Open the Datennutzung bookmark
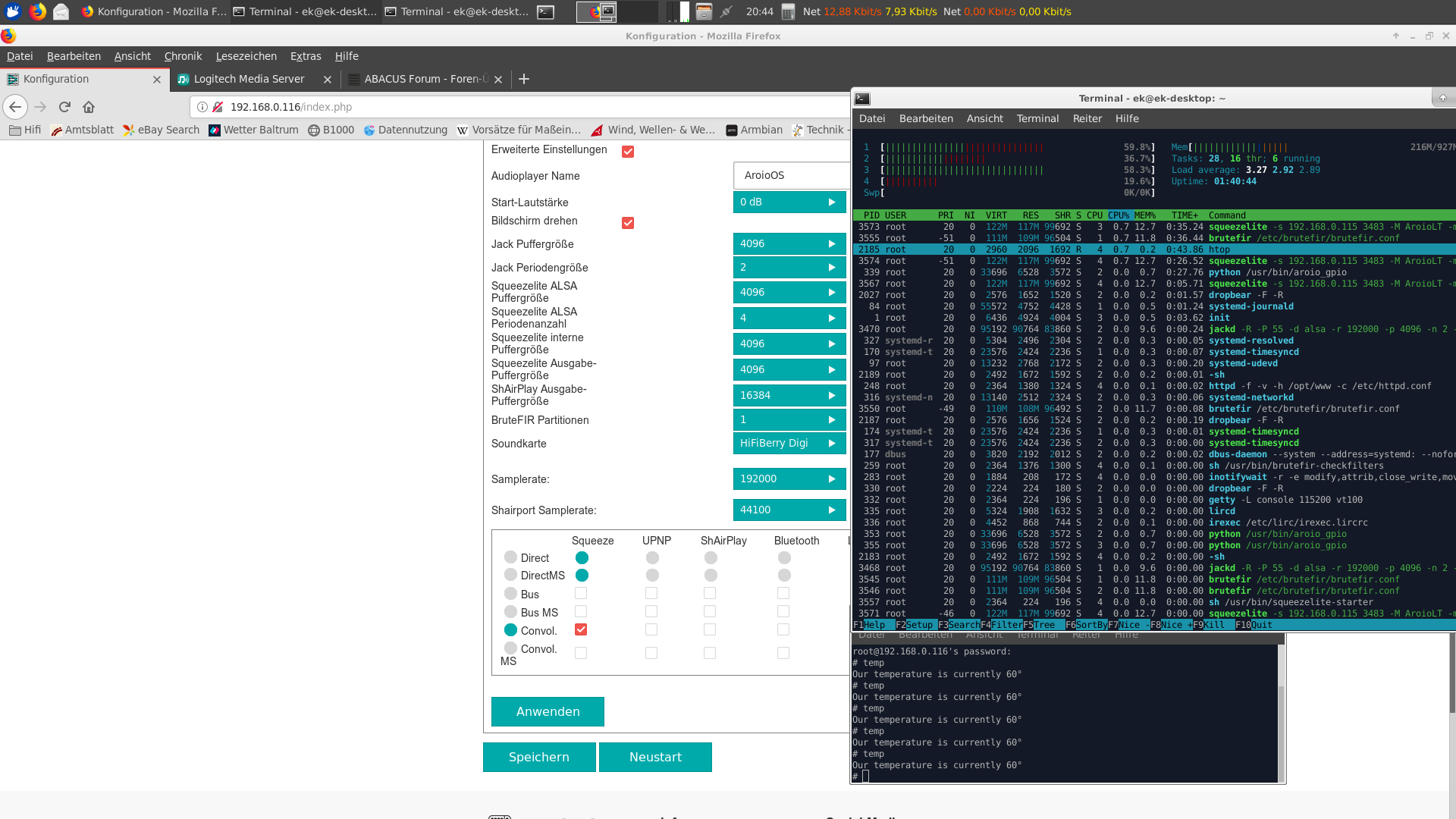 click(x=405, y=130)
